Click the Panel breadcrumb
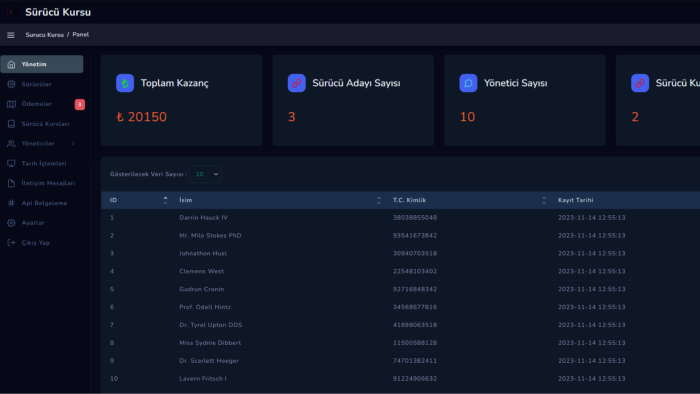700x394 pixels. [81, 35]
